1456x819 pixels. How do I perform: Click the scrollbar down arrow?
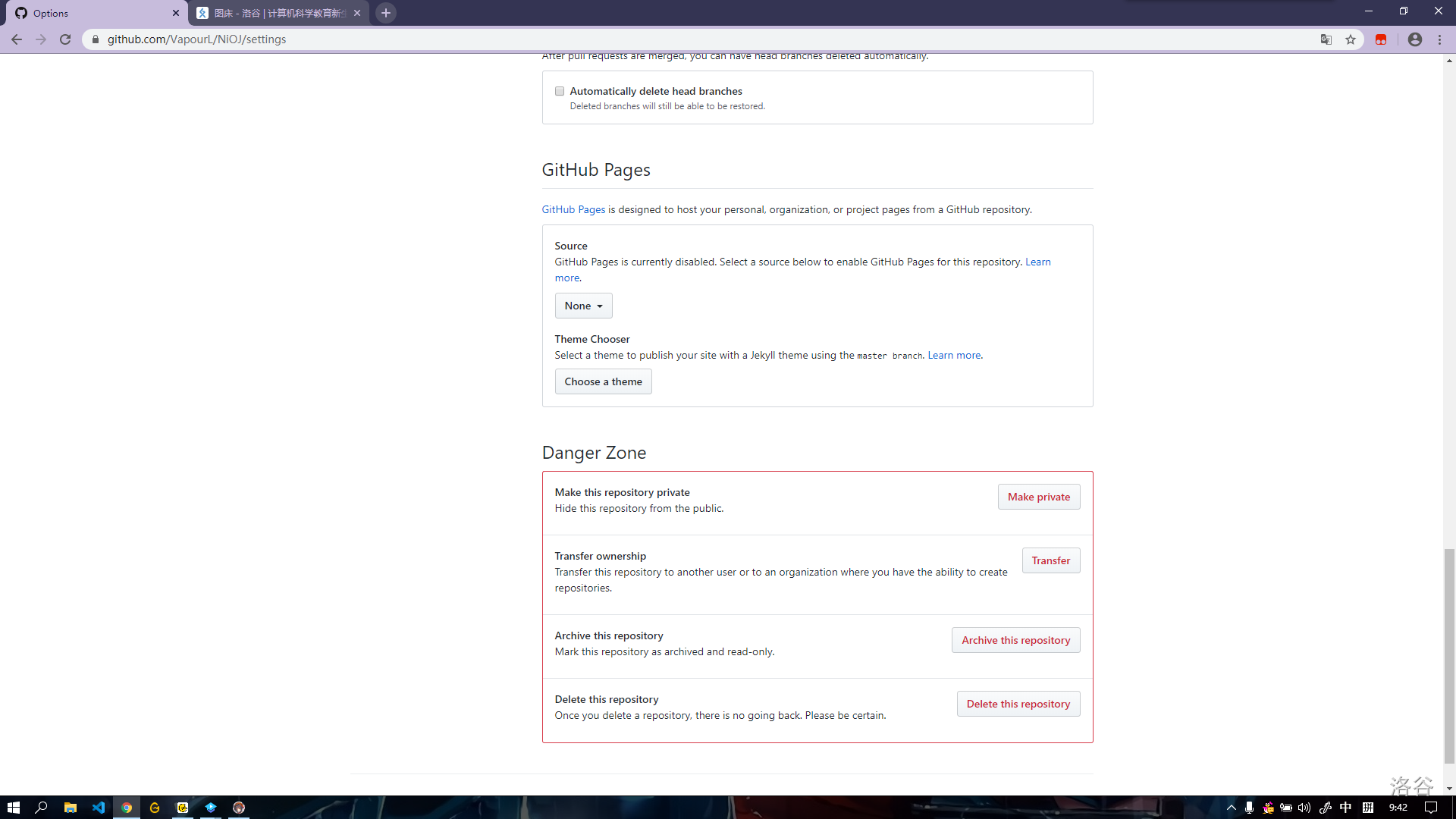1449,789
